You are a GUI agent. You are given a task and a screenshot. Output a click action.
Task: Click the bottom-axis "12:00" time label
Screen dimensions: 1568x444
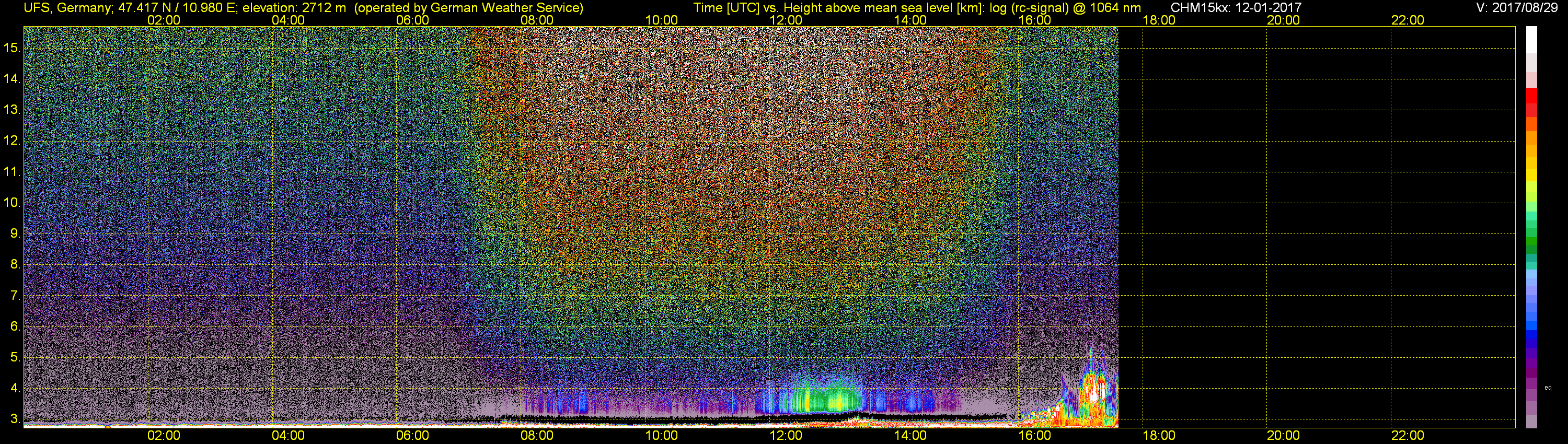pos(786,436)
